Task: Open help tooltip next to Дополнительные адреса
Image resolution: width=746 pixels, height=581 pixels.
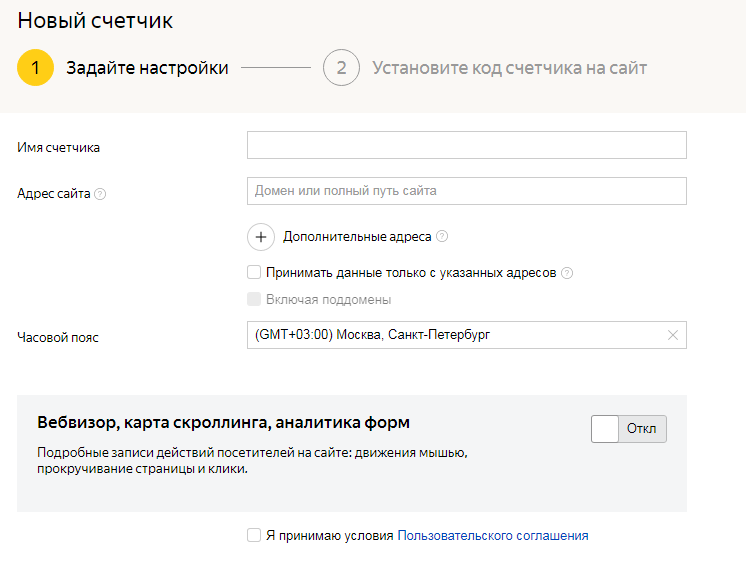Action: pos(442,237)
